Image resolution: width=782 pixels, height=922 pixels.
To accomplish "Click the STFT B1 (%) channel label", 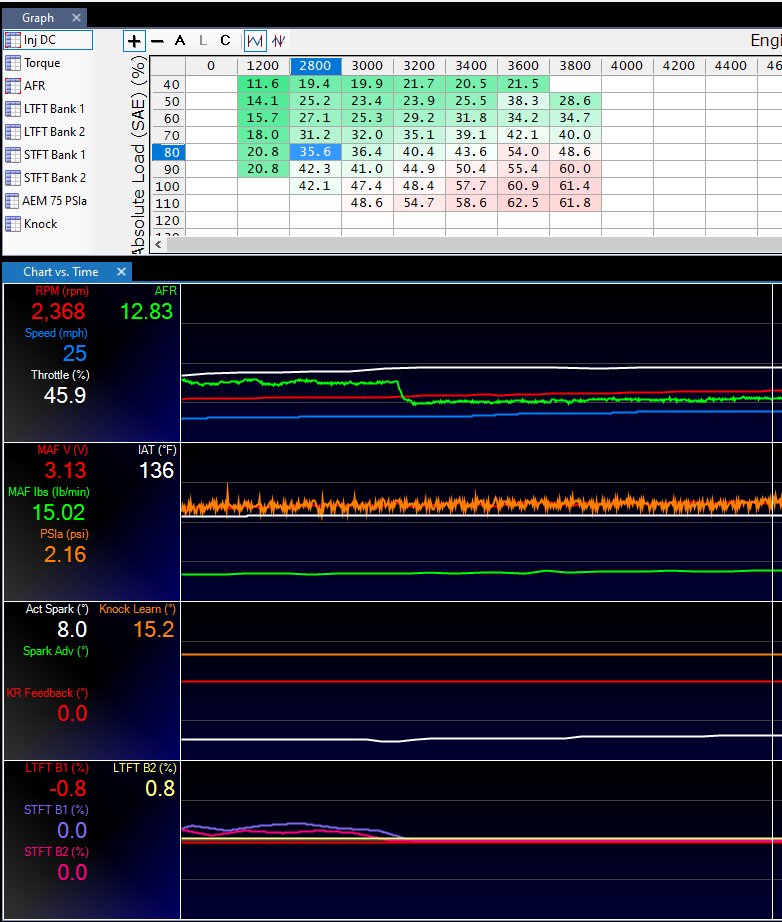I will tap(56, 810).
